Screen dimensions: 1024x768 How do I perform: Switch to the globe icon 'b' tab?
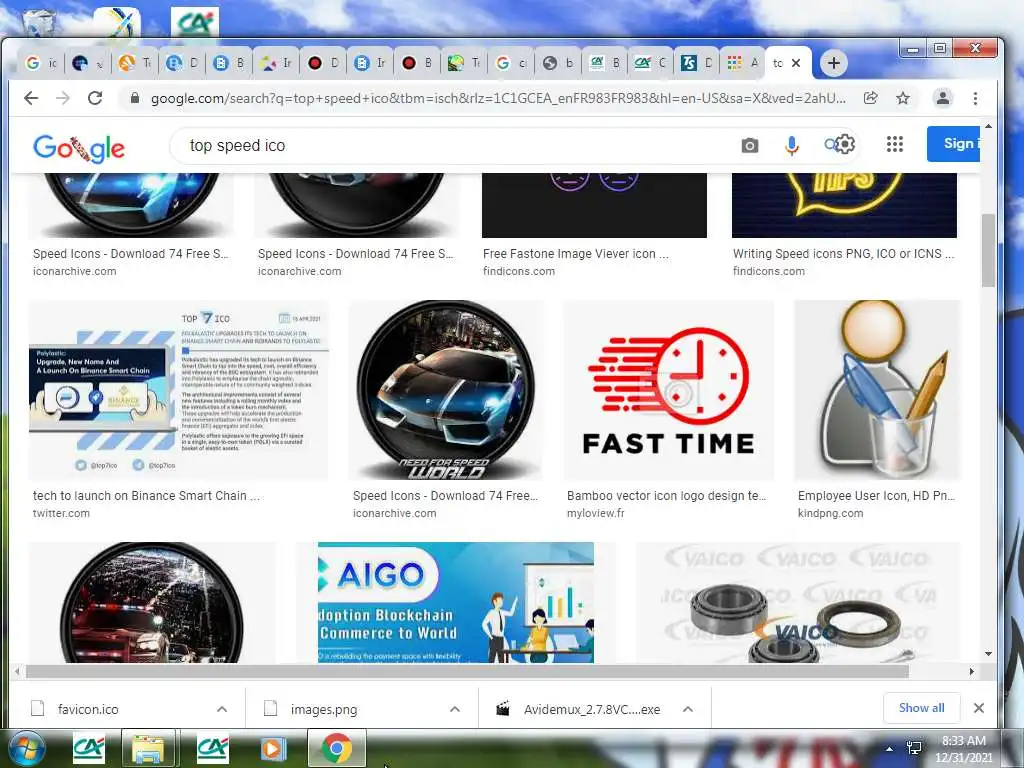click(558, 63)
